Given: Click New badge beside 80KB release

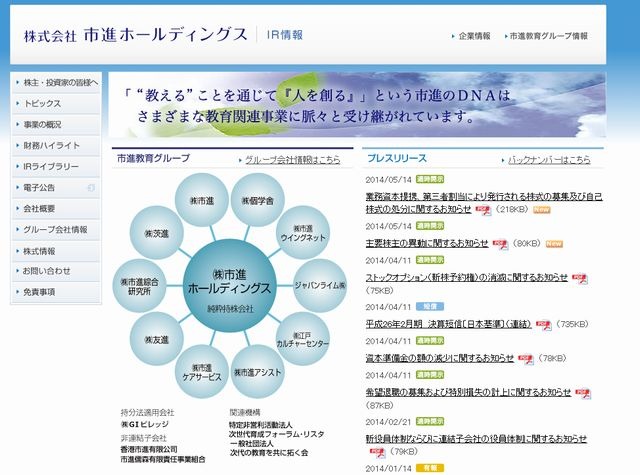Looking at the screenshot, I should click(554, 244).
